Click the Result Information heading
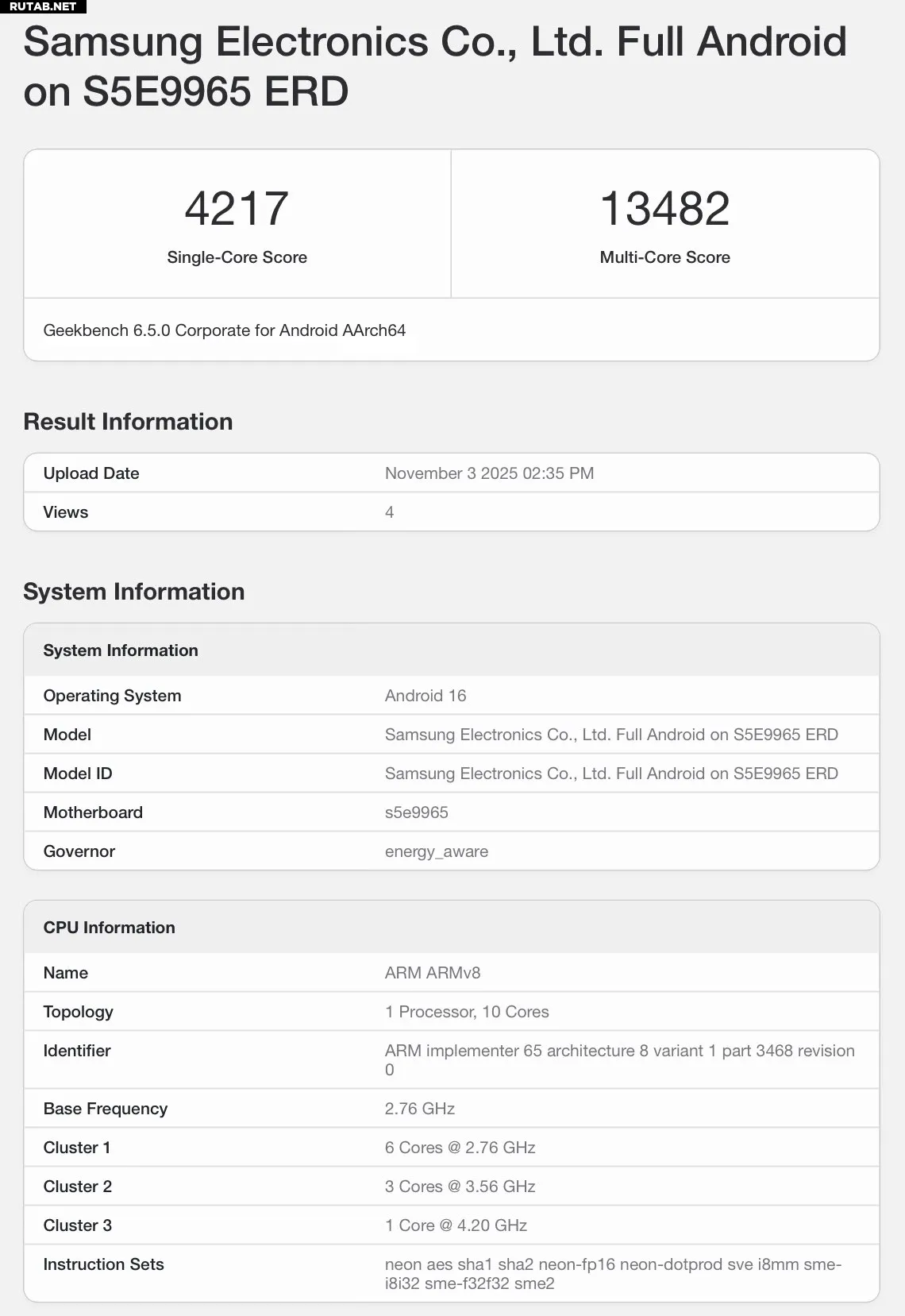Screen dimensions: 905x1316 click(x=128, y=422)
